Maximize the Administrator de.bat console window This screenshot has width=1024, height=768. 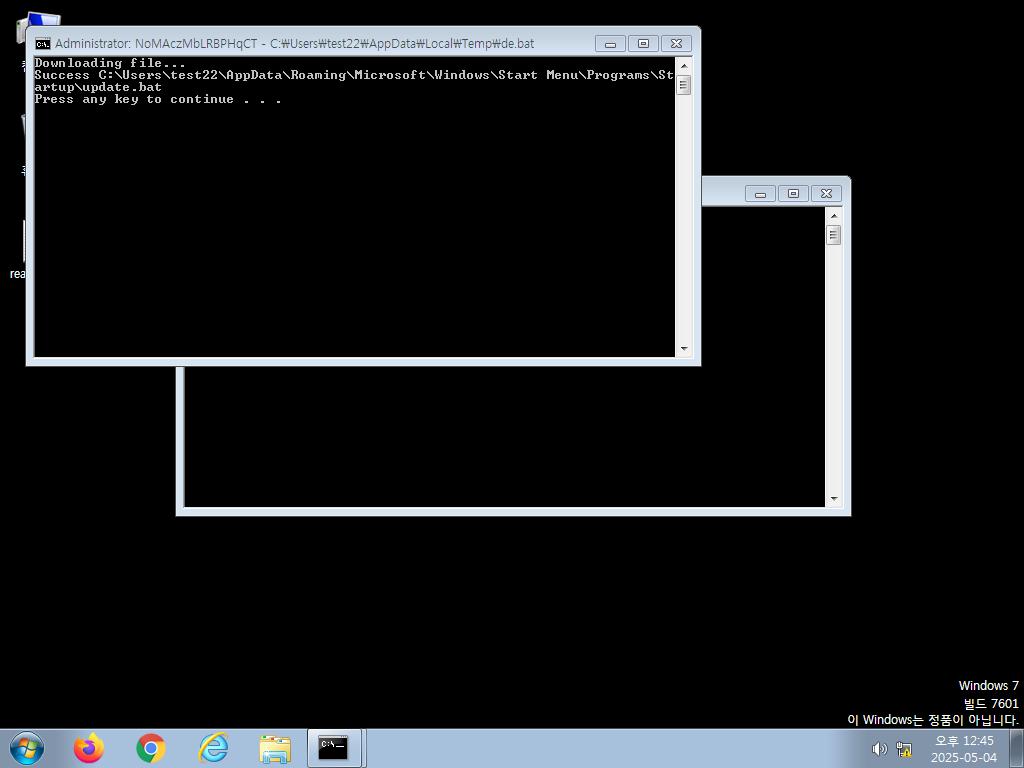(643, 44)
